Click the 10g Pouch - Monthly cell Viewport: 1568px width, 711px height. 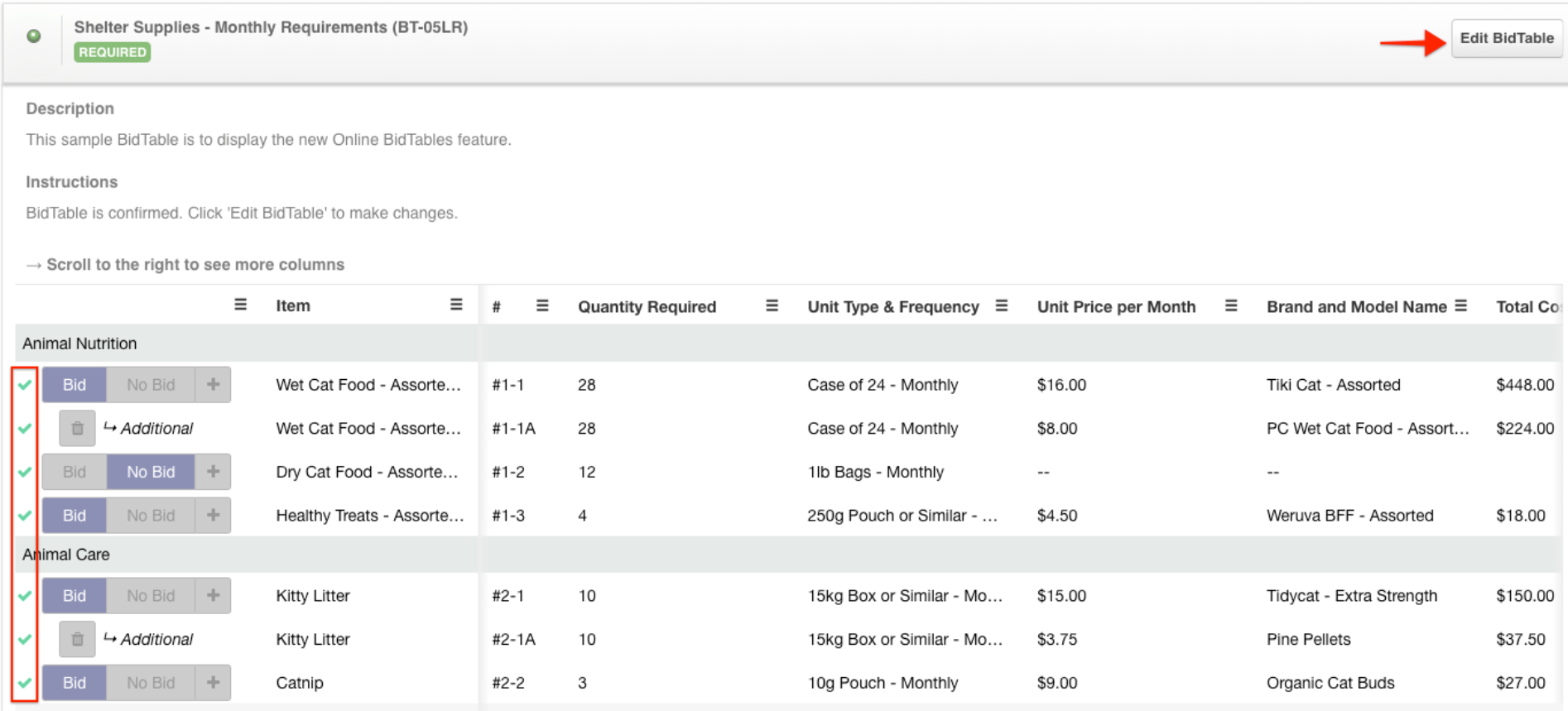pyautogui.click(x=883, y=683)
